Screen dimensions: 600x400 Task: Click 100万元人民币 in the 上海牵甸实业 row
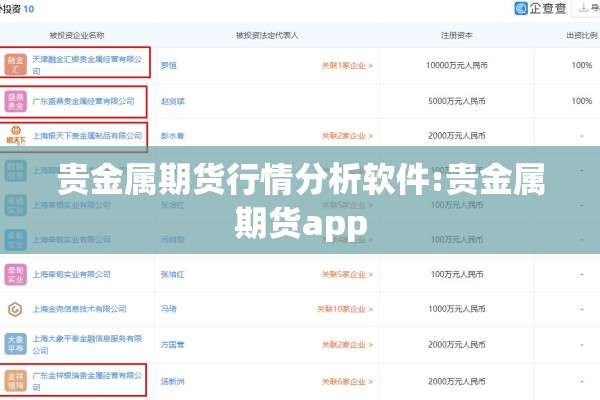[457, 274]
